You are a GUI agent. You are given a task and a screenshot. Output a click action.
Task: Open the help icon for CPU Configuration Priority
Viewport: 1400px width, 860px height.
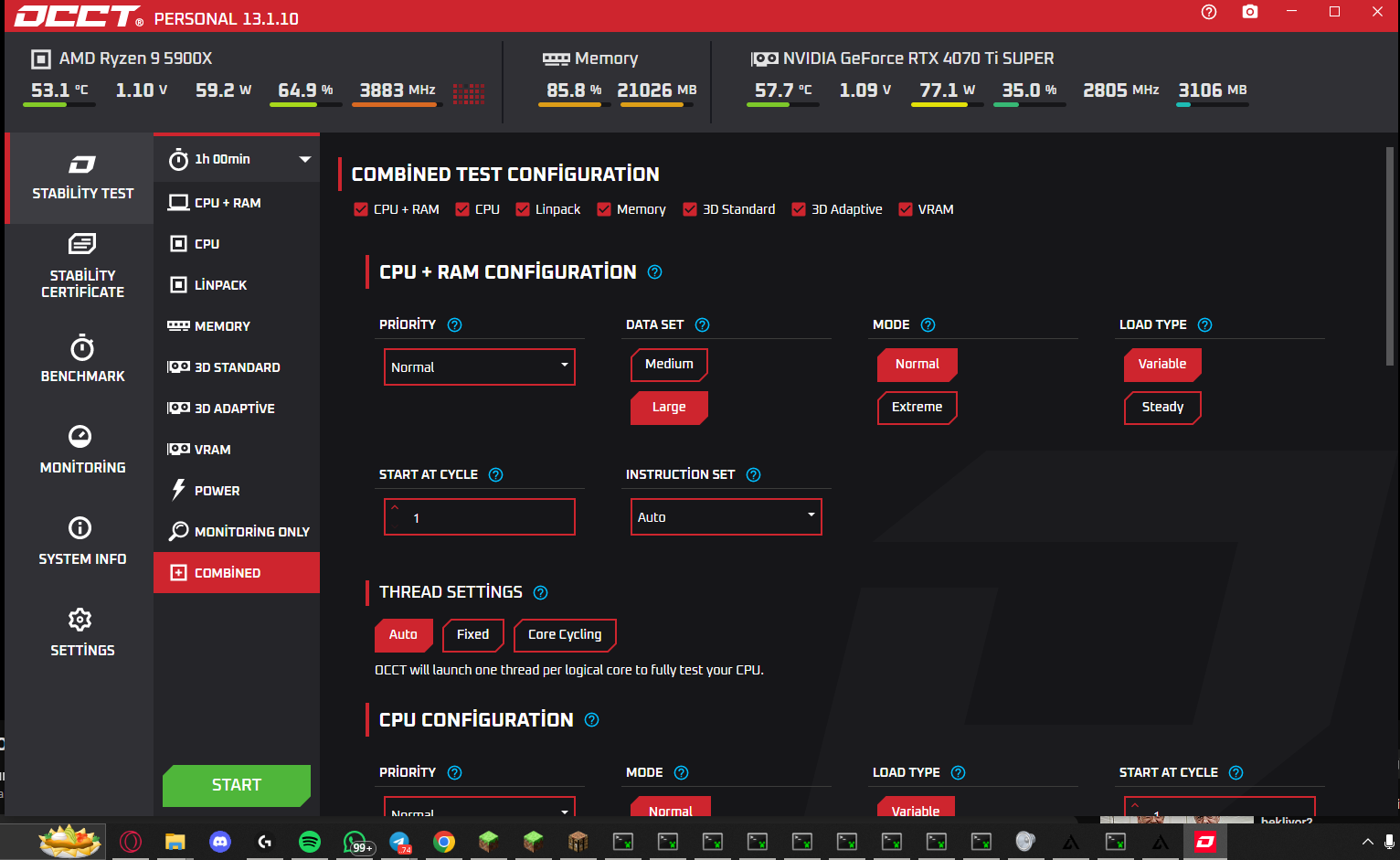[454, 773]
